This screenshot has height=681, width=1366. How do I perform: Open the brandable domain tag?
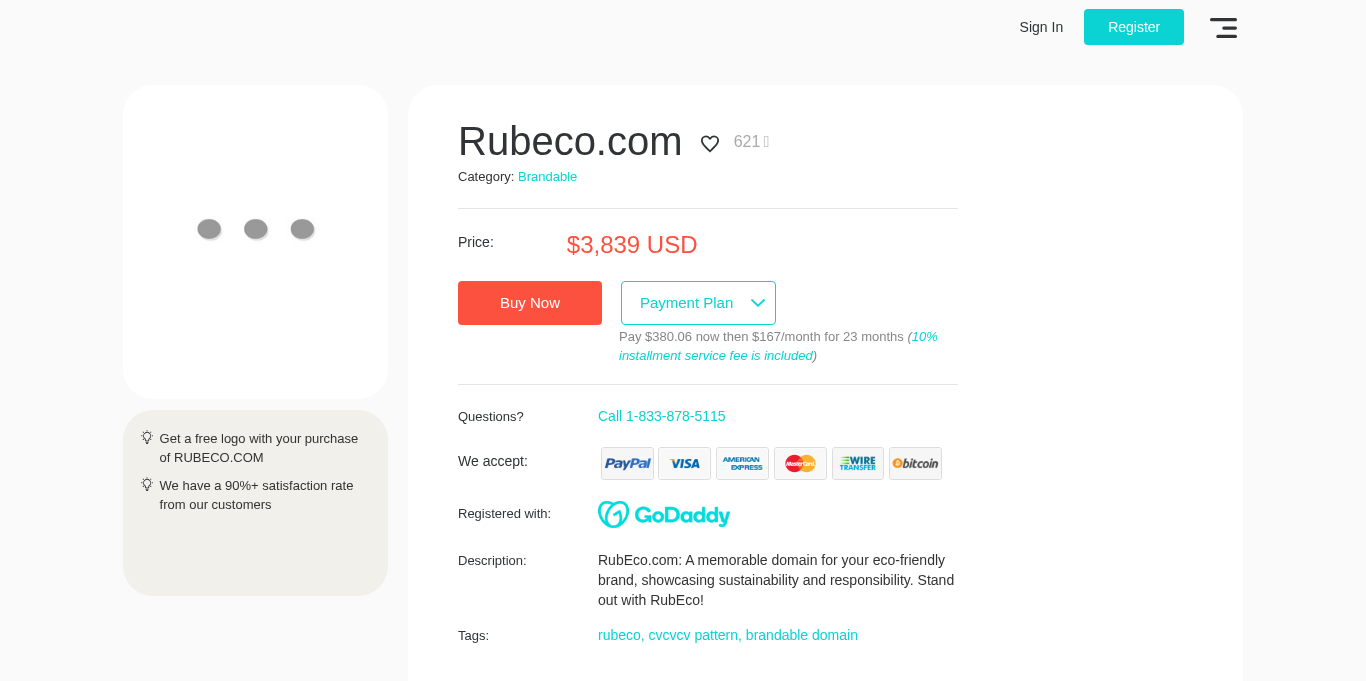(802, 635)
